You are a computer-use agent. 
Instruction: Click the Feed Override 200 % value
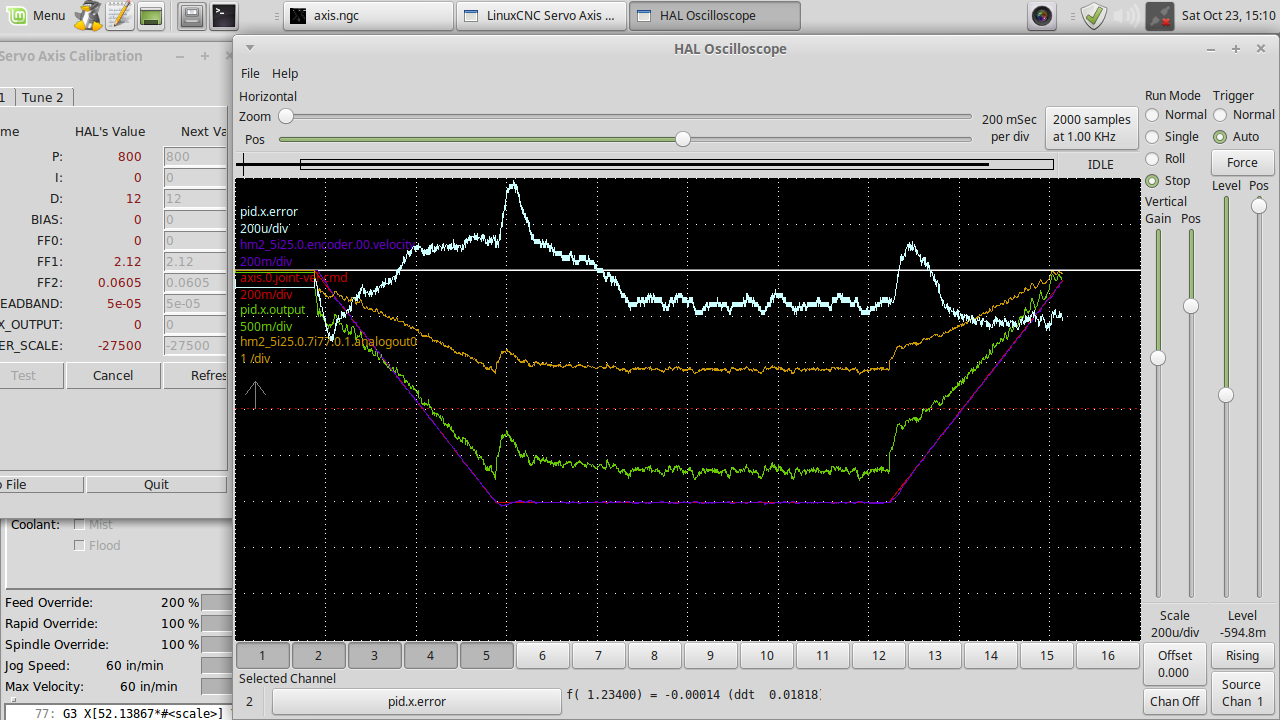click(180, 603)
